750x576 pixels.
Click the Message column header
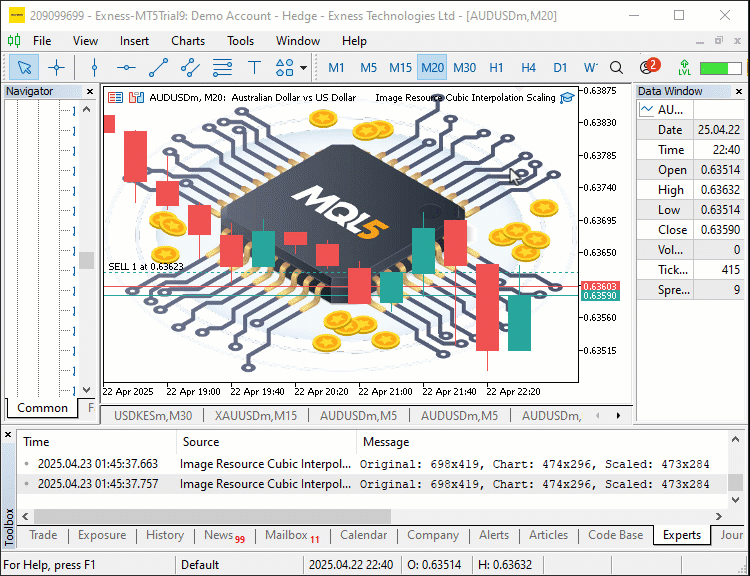point(540,442)
